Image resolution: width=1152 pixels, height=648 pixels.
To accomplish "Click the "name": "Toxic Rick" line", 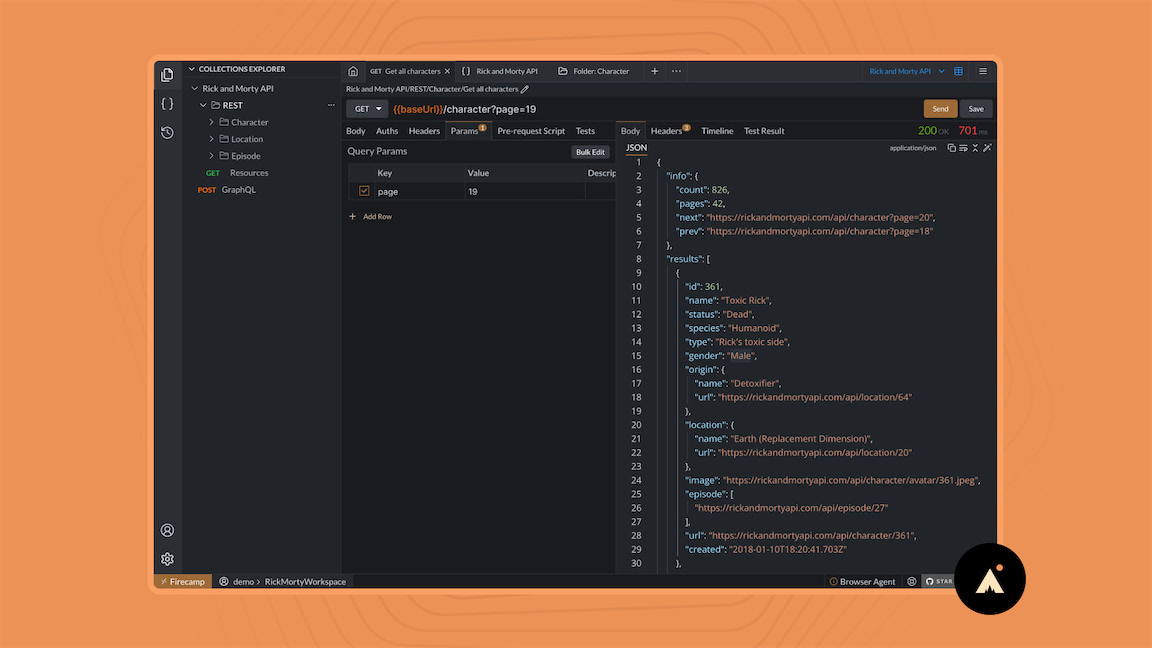I will [727, 300].
